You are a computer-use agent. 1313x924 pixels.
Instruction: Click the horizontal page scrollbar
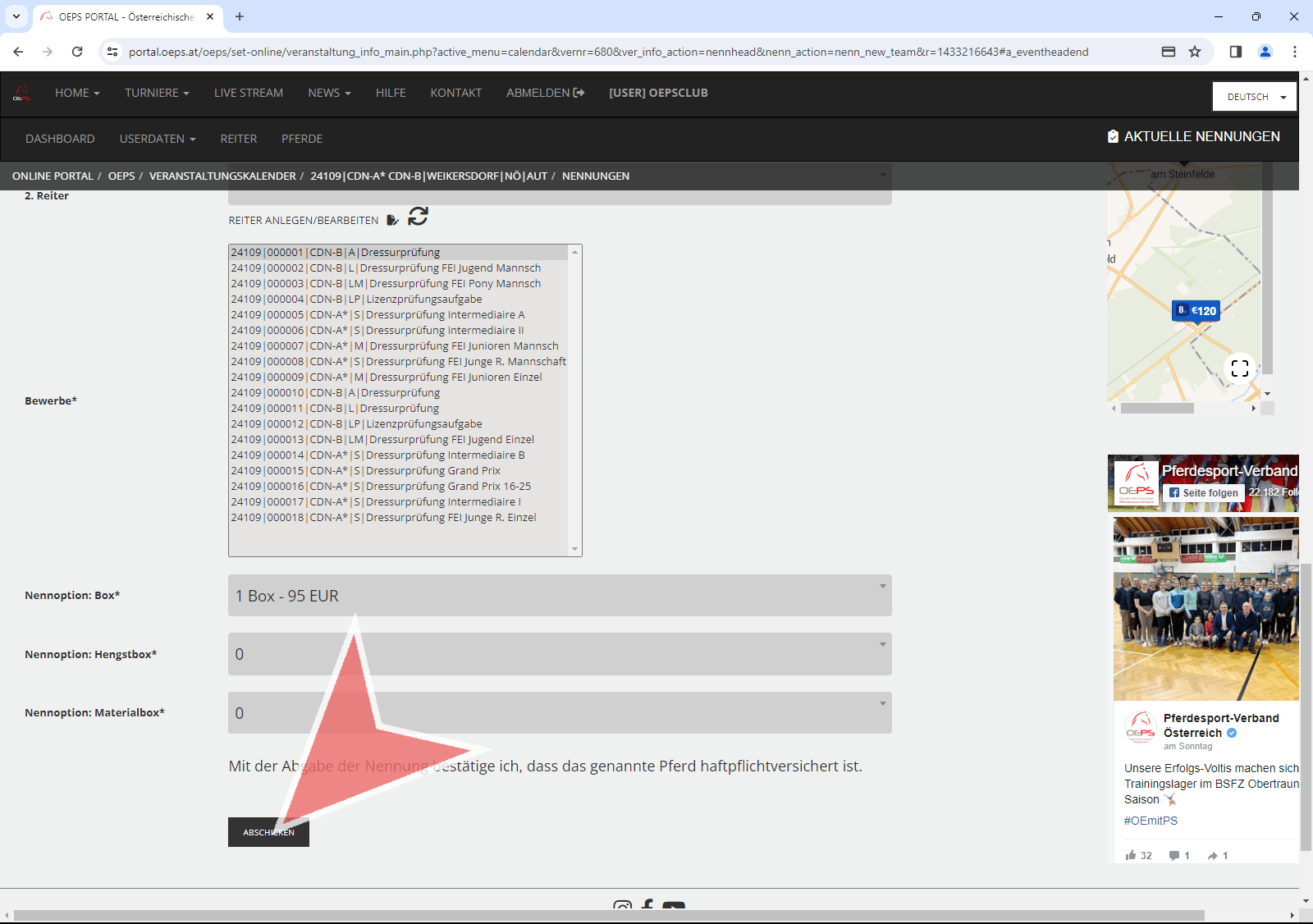pyautogui.click(x=607, y=915)
